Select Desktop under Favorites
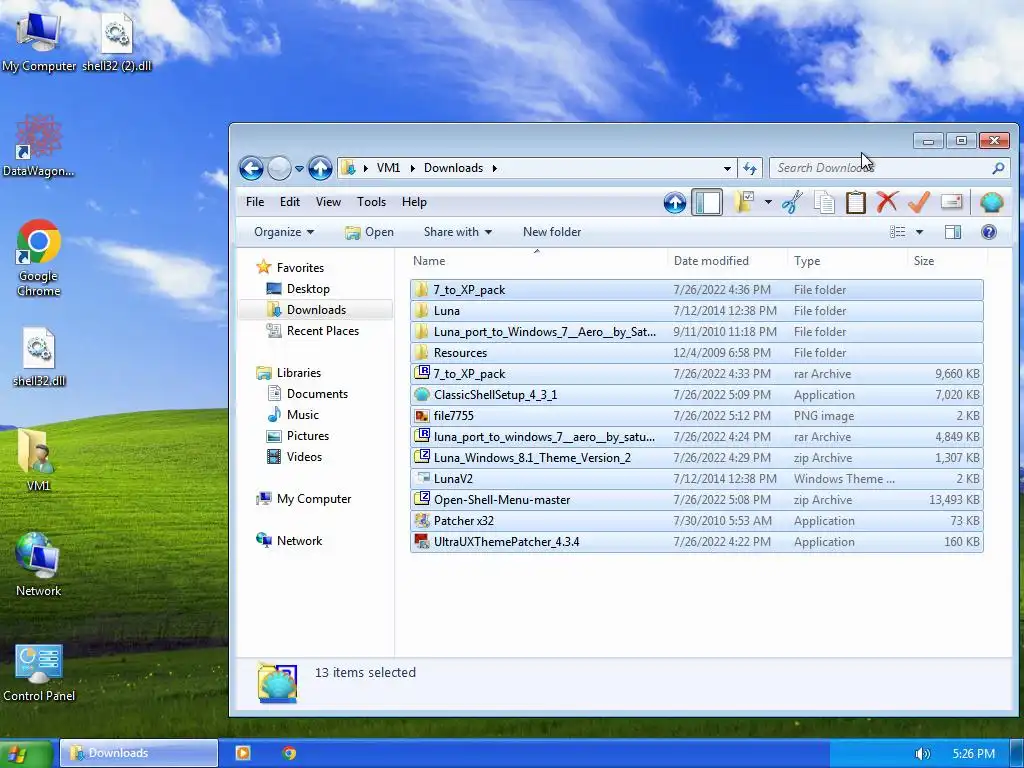 click(x=308, y=289)
